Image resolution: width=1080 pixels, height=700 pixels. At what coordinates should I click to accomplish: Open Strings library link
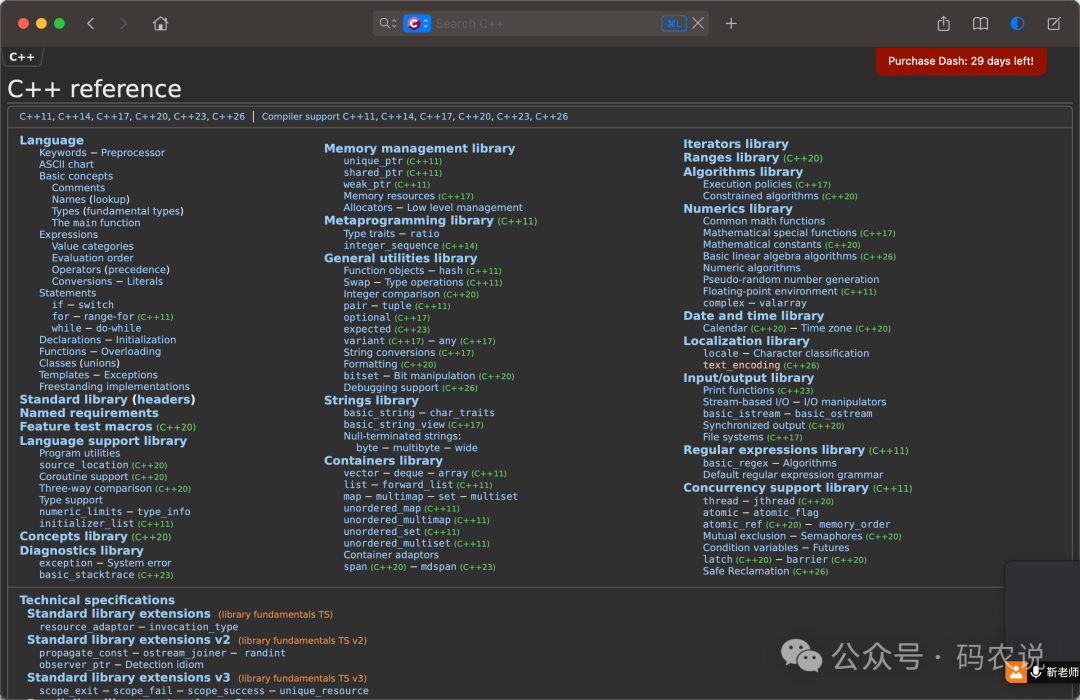point(371,400)
